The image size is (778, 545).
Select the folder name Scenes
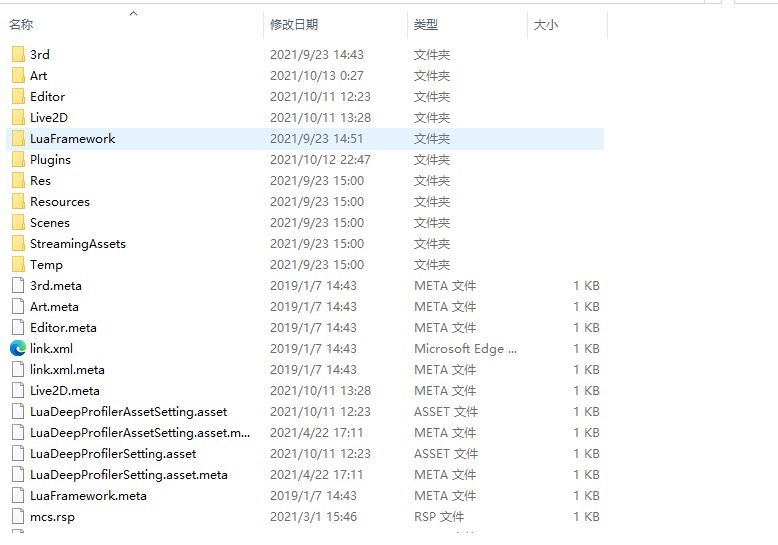point(50,222)
